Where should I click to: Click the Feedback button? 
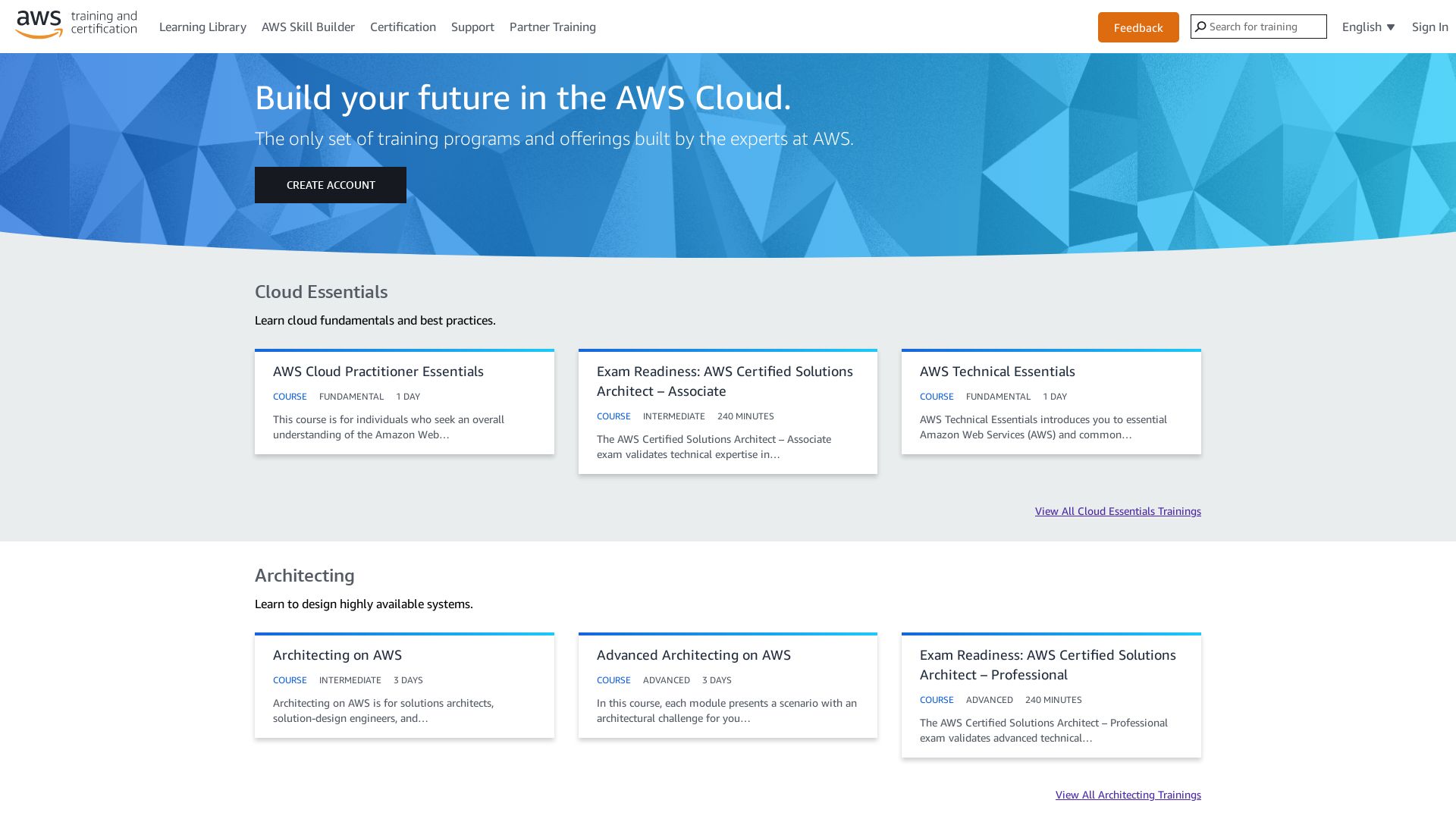[1137, 27]
